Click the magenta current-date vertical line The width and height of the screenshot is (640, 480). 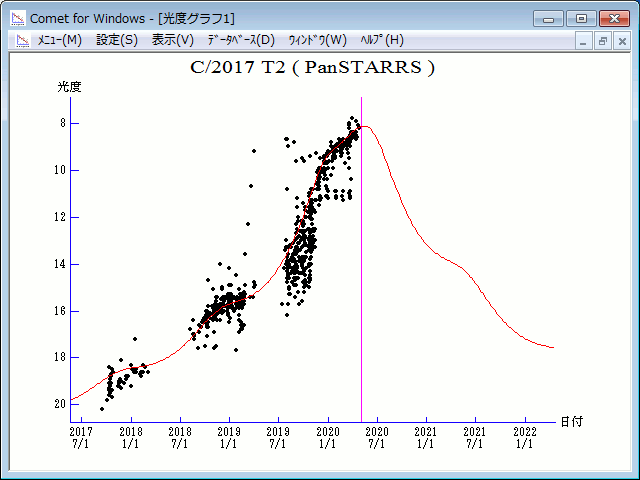pos(361,260)
